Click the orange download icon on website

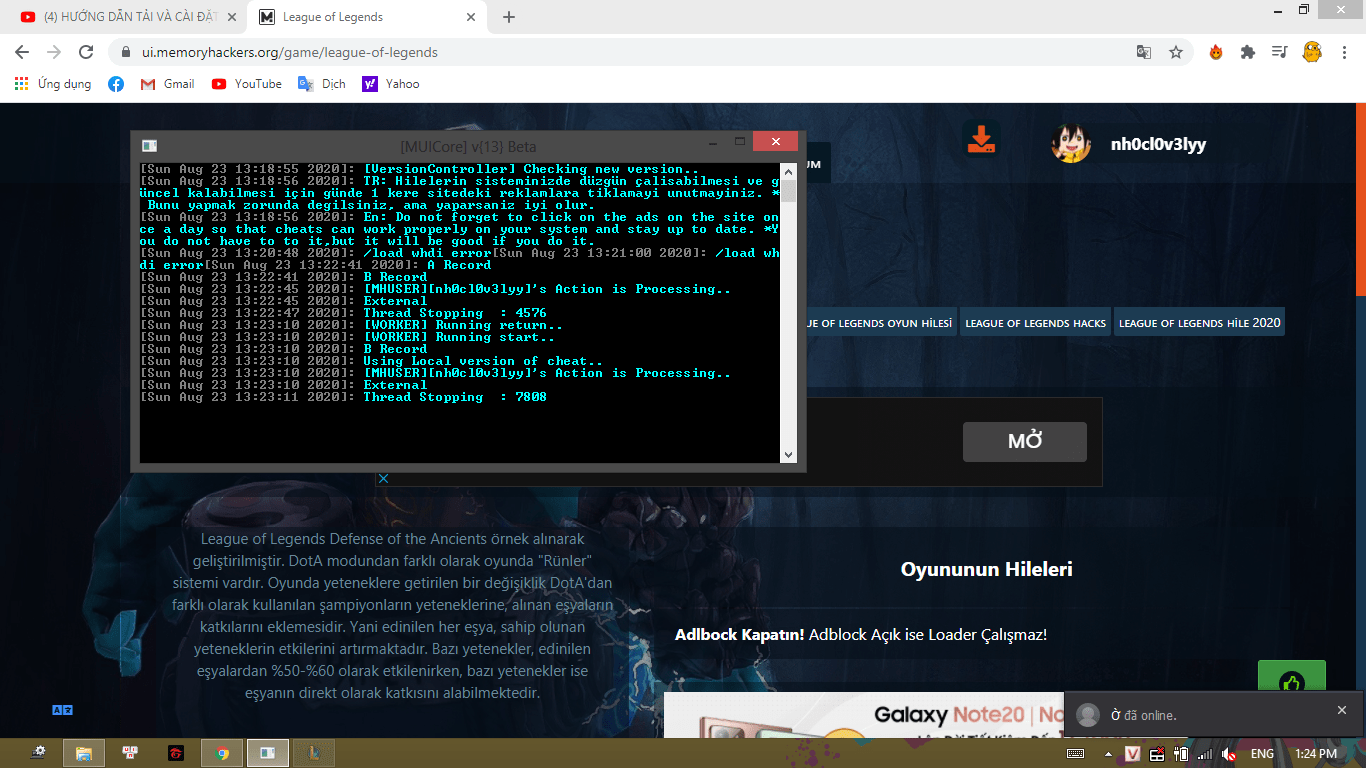pos(982,140)
